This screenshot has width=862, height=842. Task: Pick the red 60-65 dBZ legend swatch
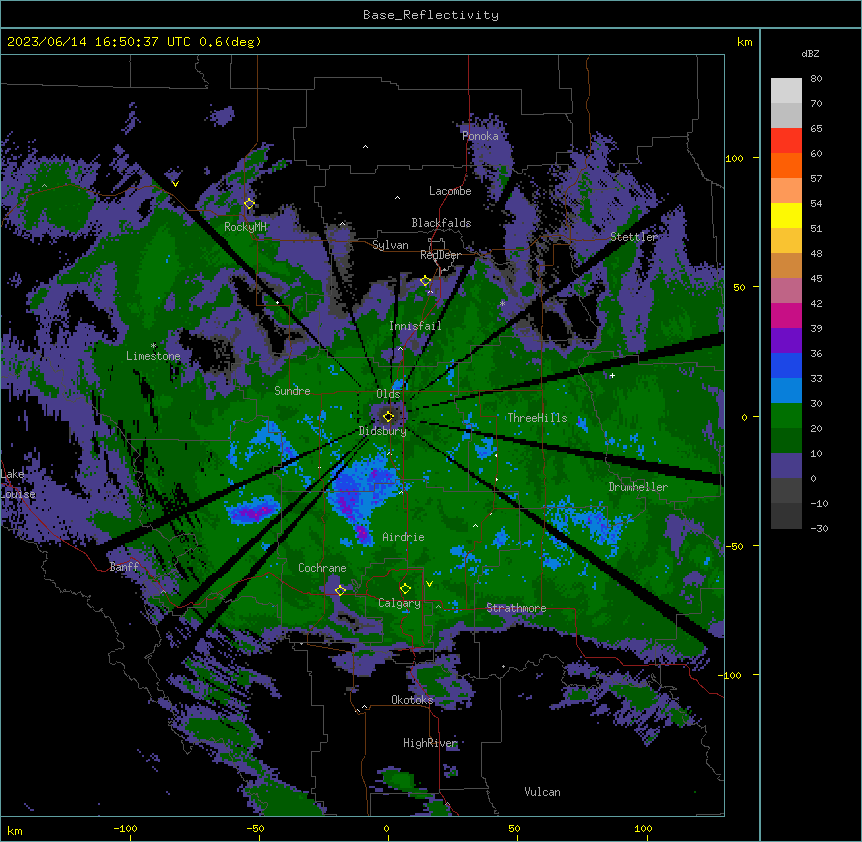[786, 140]
